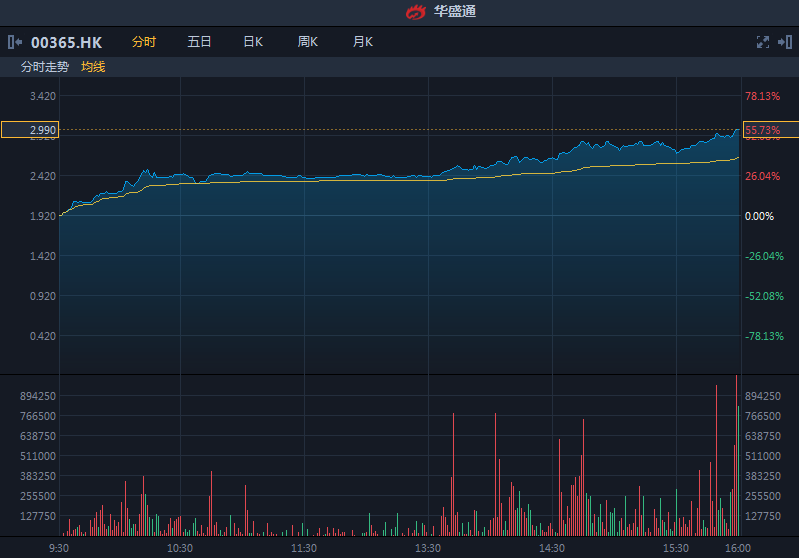Toggle the 分时走势 trend line legend

click(x=45, y=67)
